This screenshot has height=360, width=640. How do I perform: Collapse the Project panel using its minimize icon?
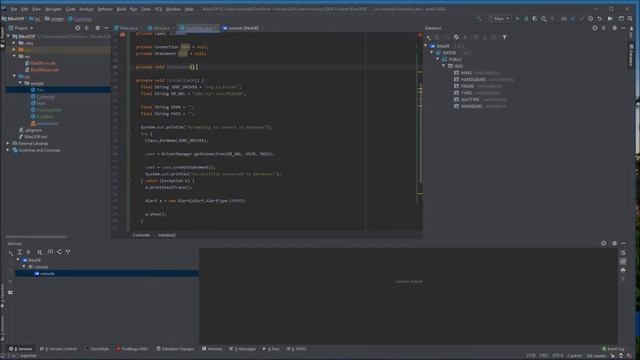point(106,28)
